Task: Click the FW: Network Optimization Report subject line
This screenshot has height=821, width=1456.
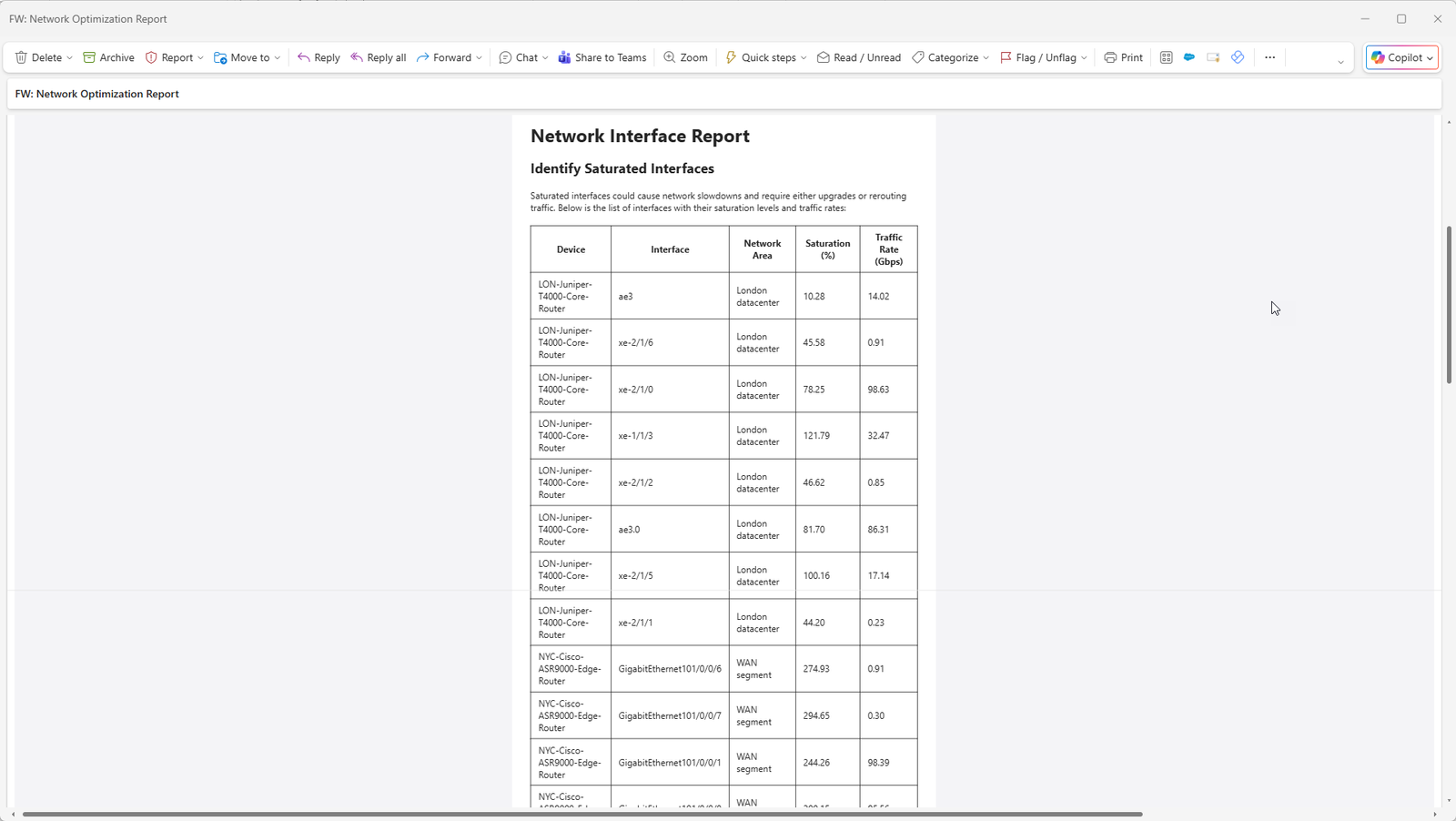Action: tap(97, 94)
